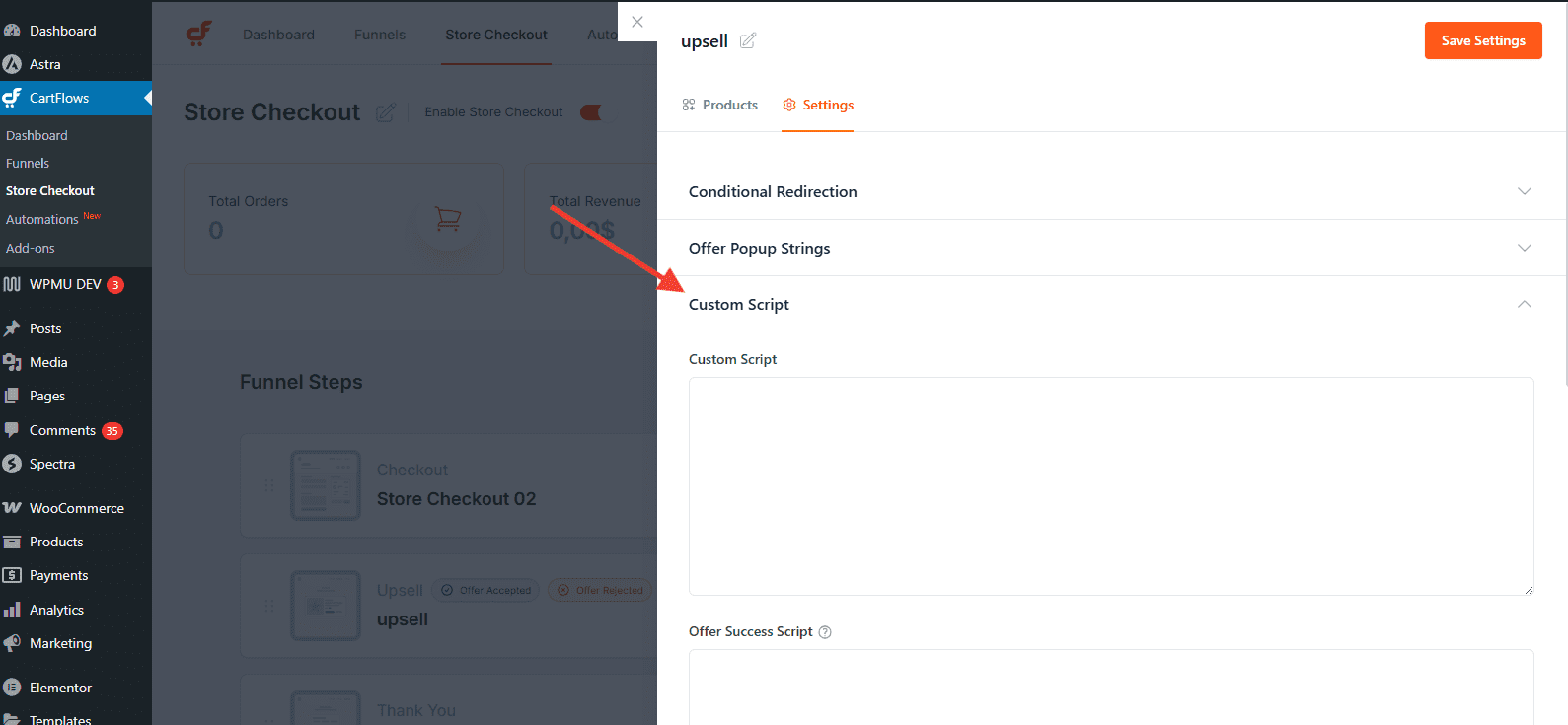Click drag handle of upsell step
This screenshot has height=725, width=1568.
pos(269,606)
